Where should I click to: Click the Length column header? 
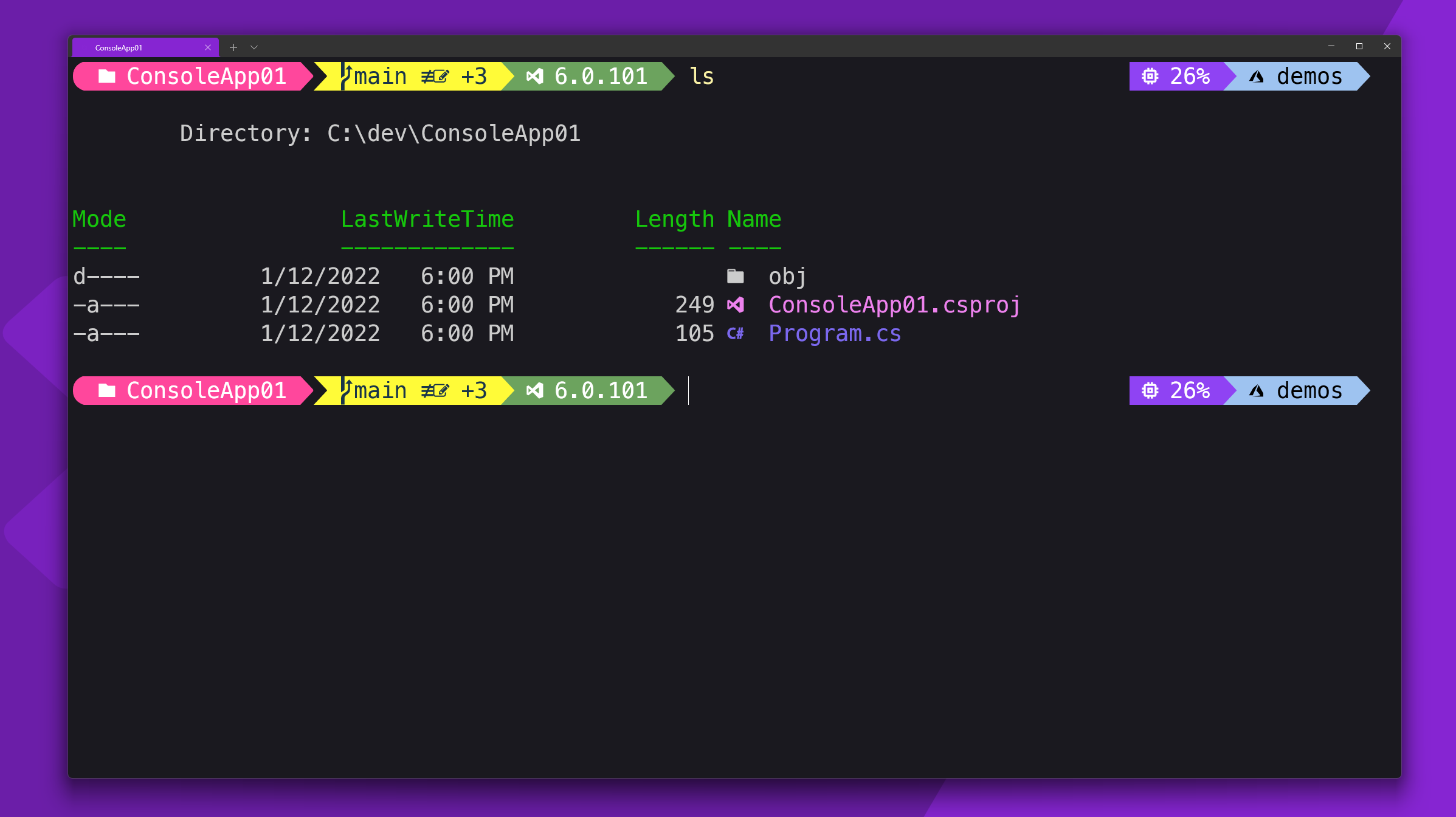tap(675, 219)
